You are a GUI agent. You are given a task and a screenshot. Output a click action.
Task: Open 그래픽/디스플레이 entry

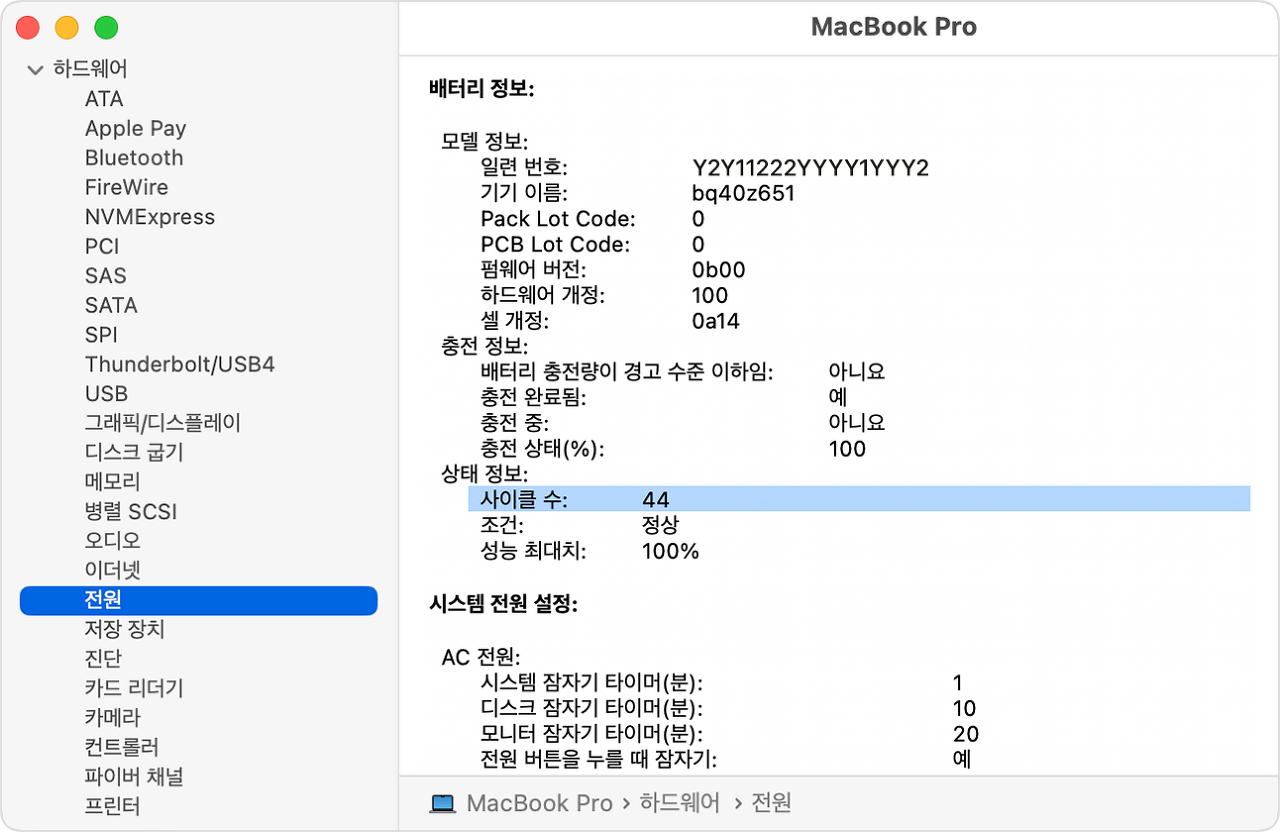coord(163,423)
